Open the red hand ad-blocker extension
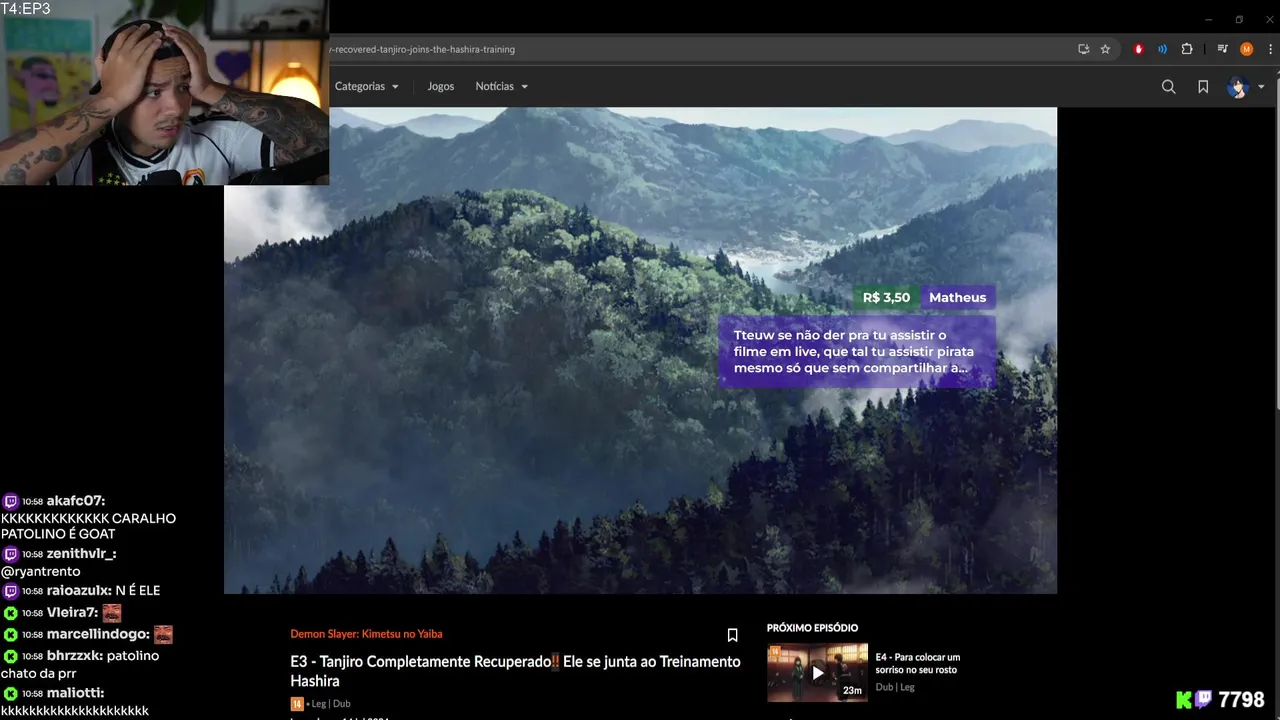 tap(1138, 49)
